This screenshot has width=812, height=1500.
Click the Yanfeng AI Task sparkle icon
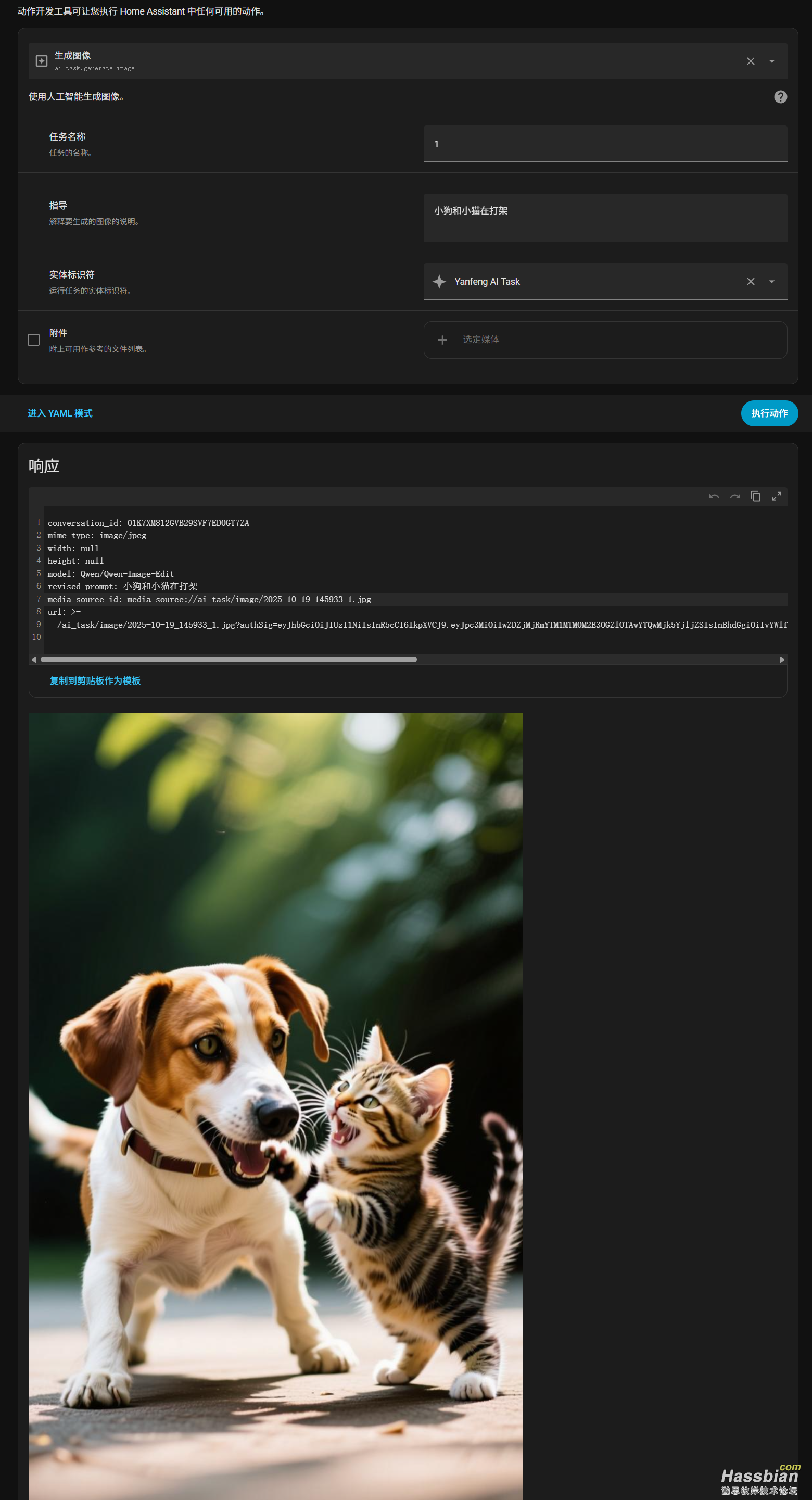coord(439,282)
